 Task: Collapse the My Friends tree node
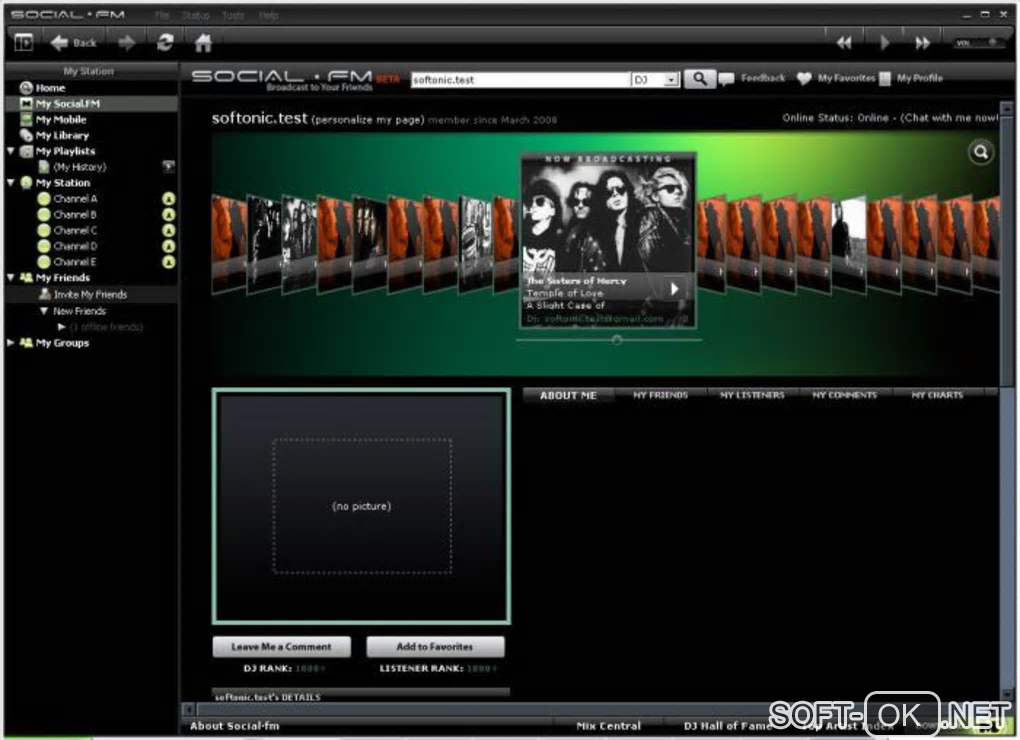click(10, 278)
